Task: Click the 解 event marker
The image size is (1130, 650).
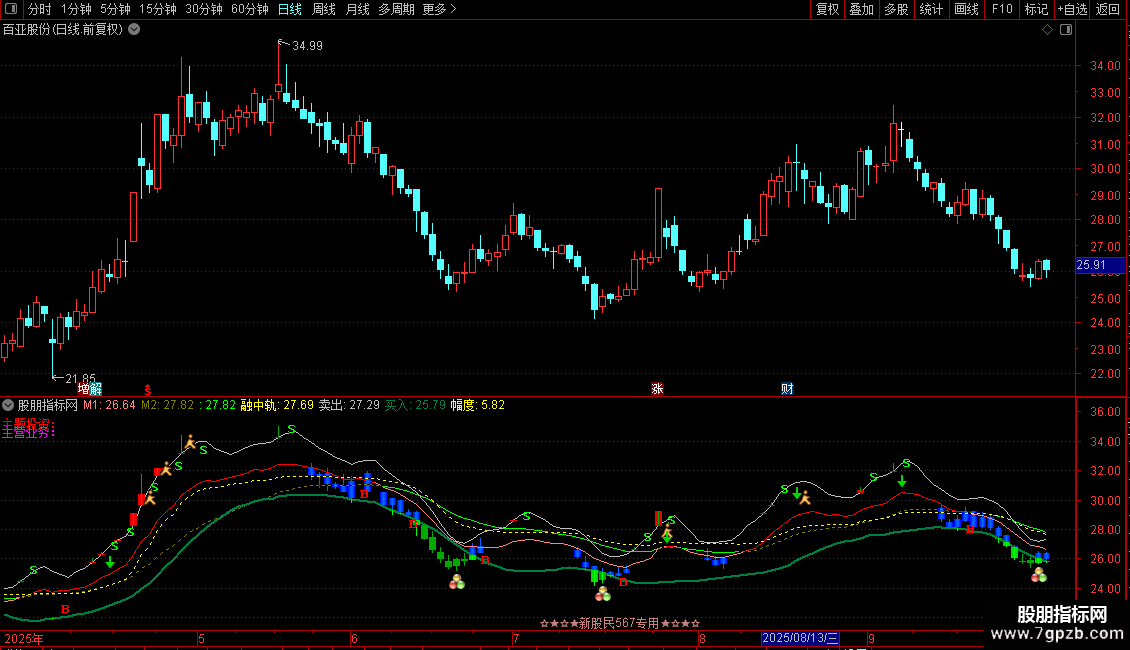Action: pyautogui.click(x=95, y=389)
